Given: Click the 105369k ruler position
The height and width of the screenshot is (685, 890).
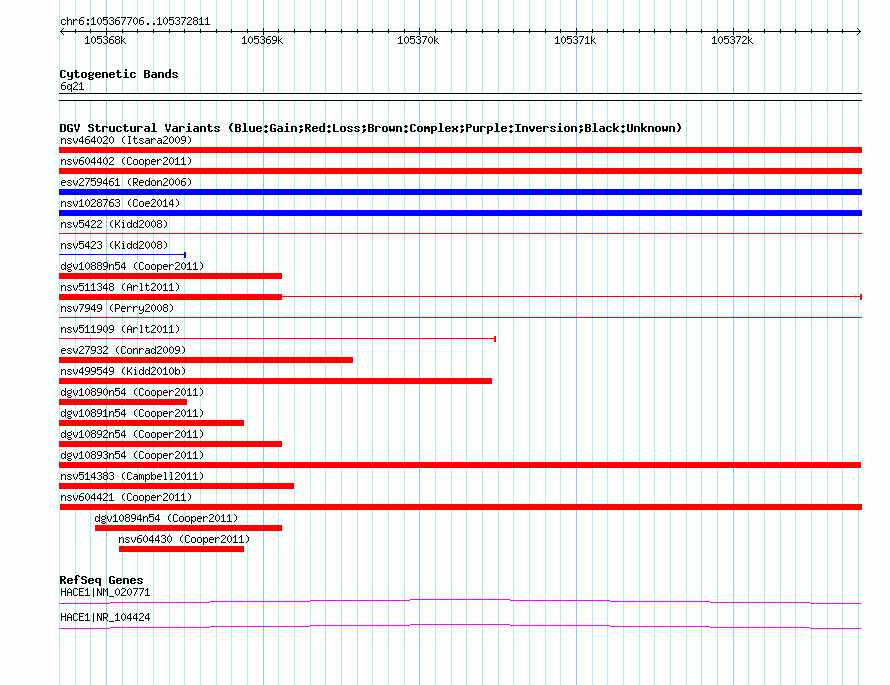Looking at the screenshot, I should tap(262, 40).
